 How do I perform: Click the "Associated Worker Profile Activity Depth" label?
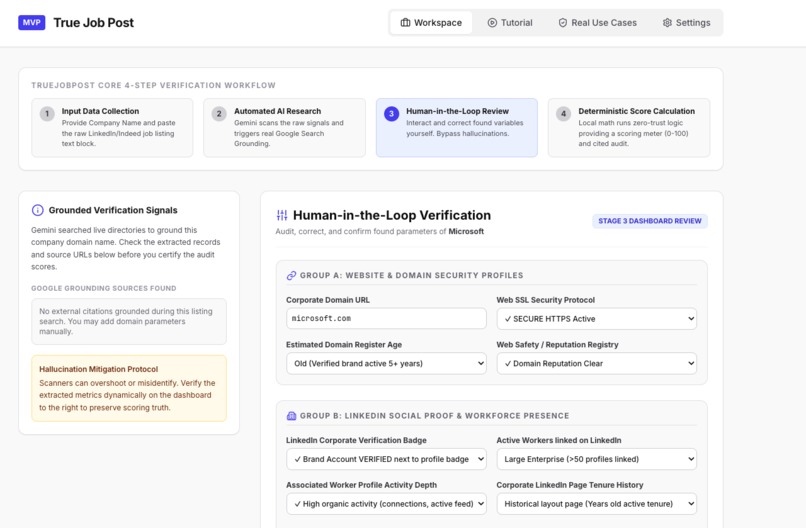tap(361, 485)
